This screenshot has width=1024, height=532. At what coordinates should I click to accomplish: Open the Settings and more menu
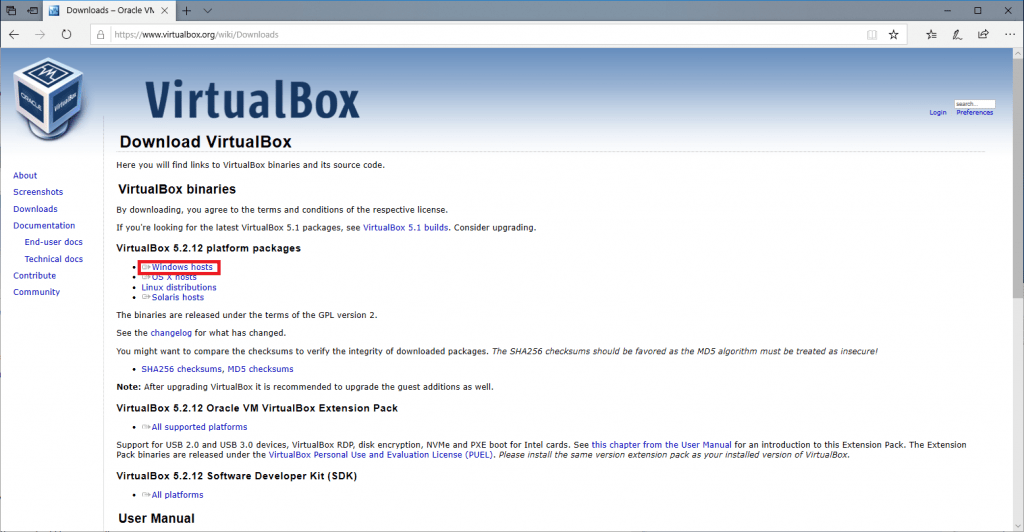1009,34
